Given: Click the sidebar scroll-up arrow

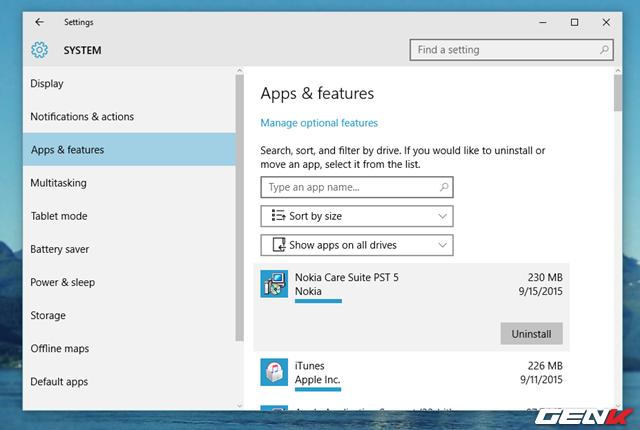Looking at the screenshot, I should coord(240,71).
